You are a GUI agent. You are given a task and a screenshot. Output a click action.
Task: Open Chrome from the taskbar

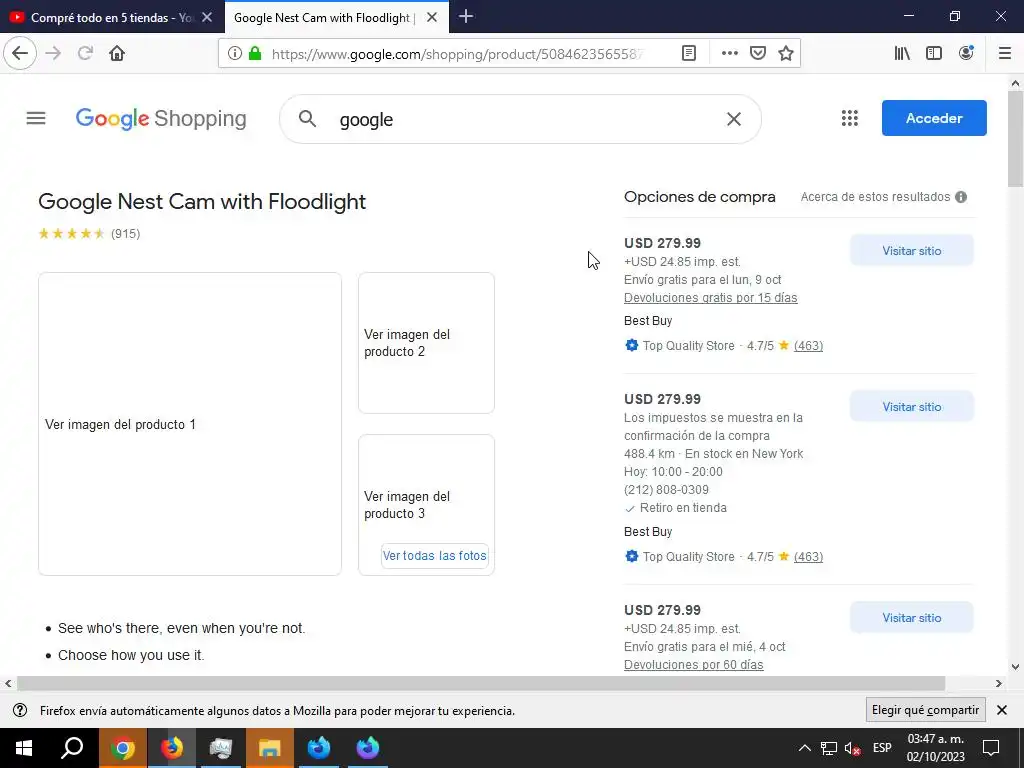click(122, 748)
